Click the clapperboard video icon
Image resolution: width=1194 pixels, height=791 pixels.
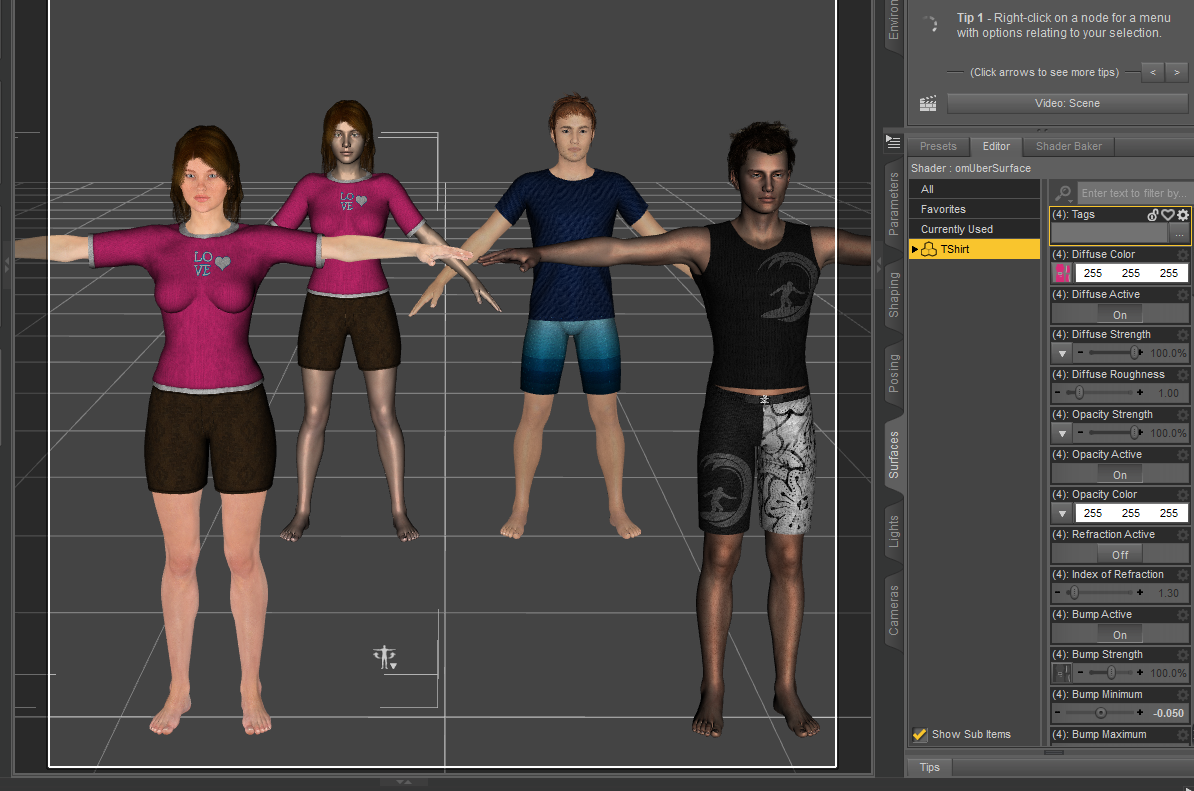pos(928,103)
